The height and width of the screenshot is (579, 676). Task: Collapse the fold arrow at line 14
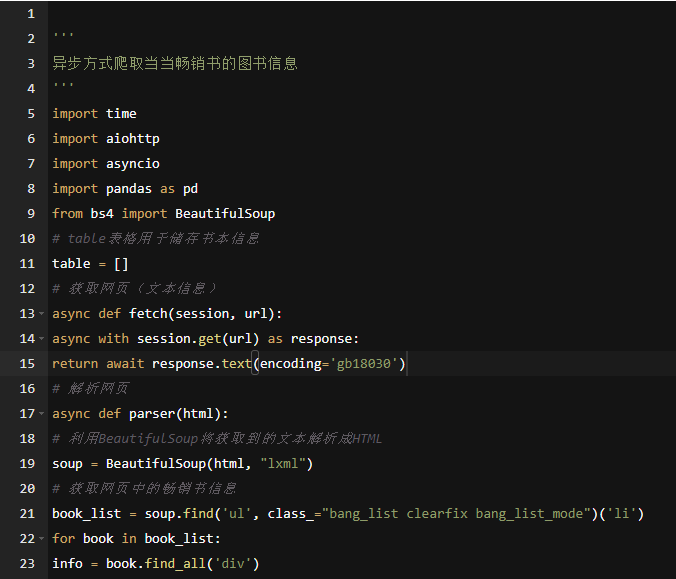click(41, 339)
